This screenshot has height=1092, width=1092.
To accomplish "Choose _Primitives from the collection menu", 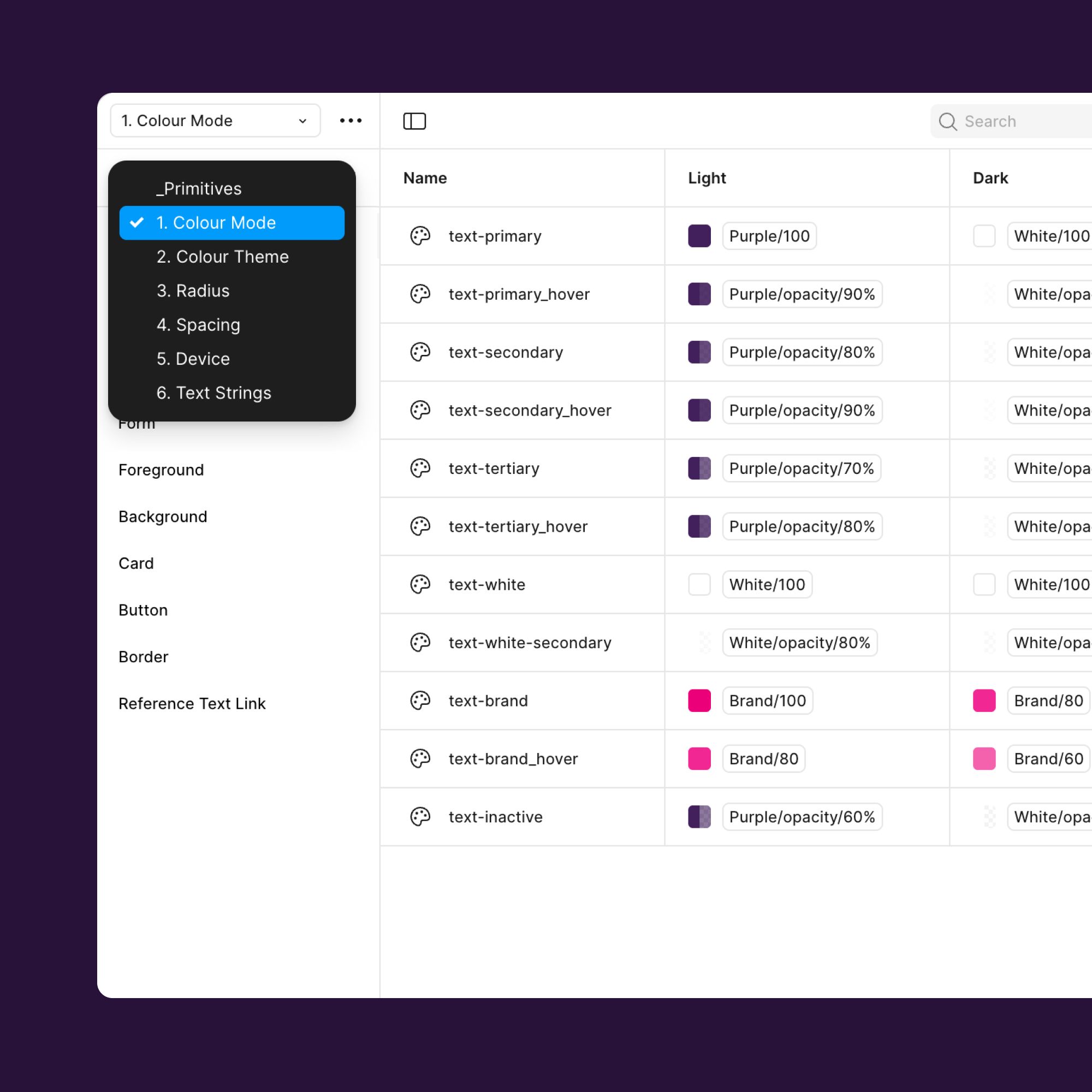I will point(232,188).
